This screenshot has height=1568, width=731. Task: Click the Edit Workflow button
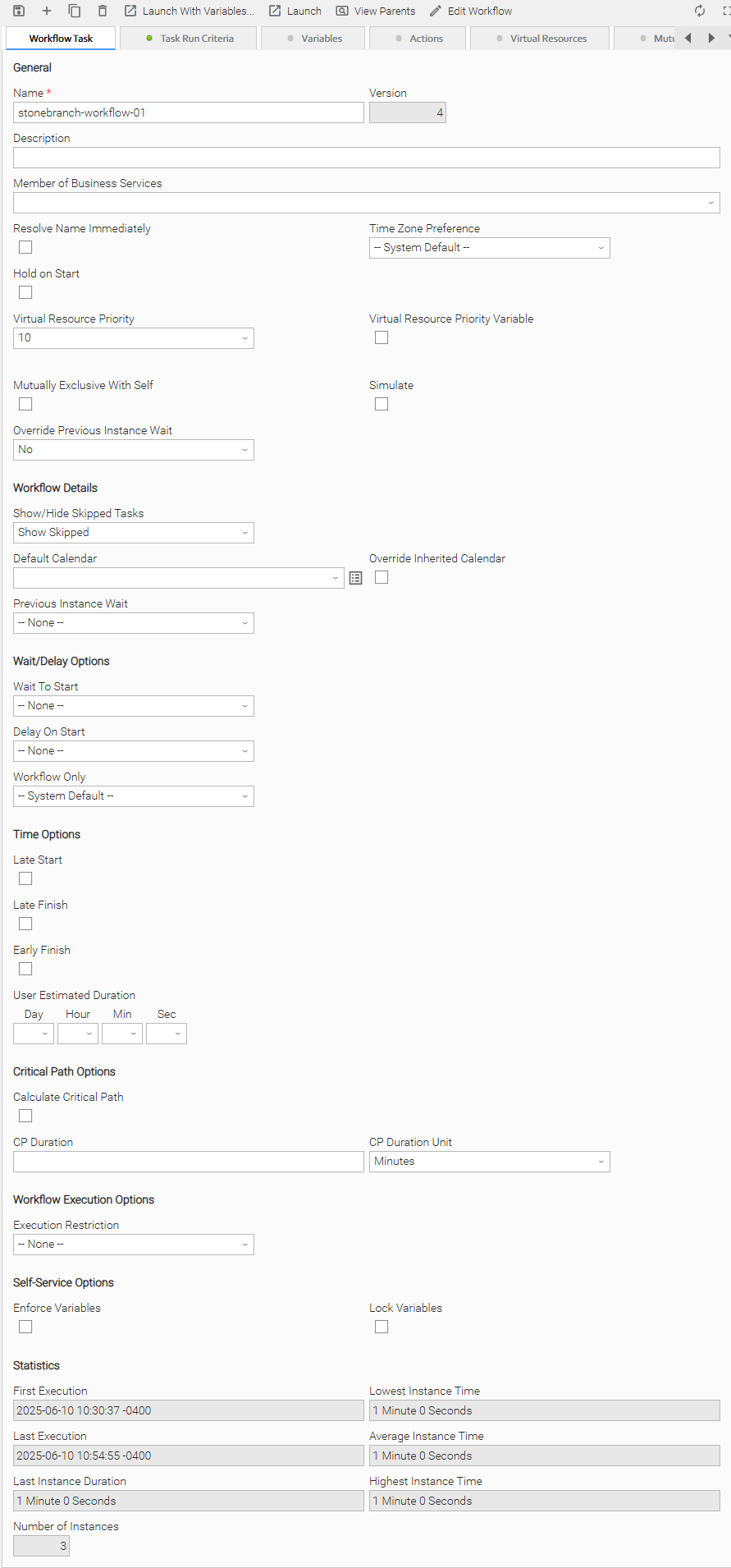pyautogui.click(x=471, y=11)
